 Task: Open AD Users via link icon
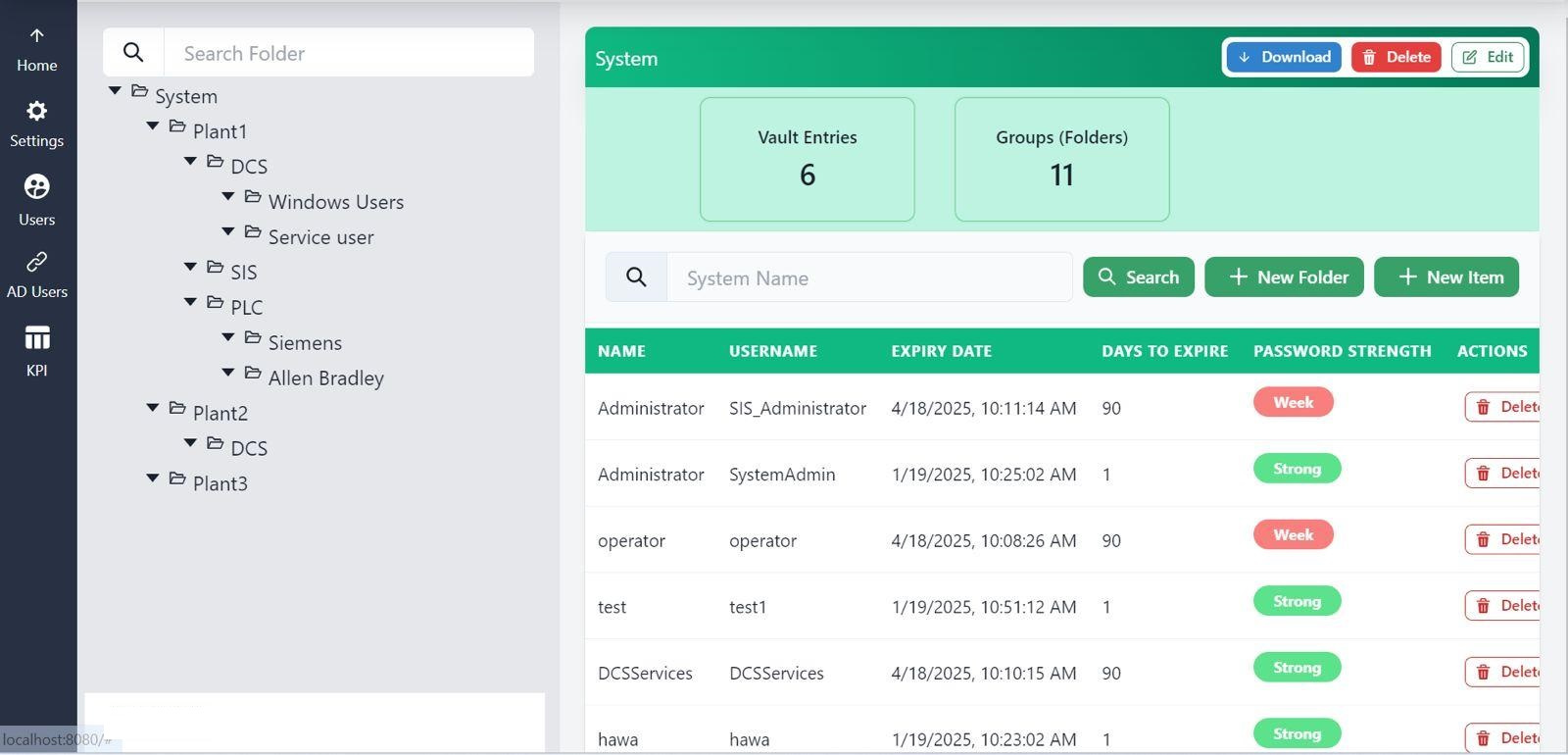point(36,262)
